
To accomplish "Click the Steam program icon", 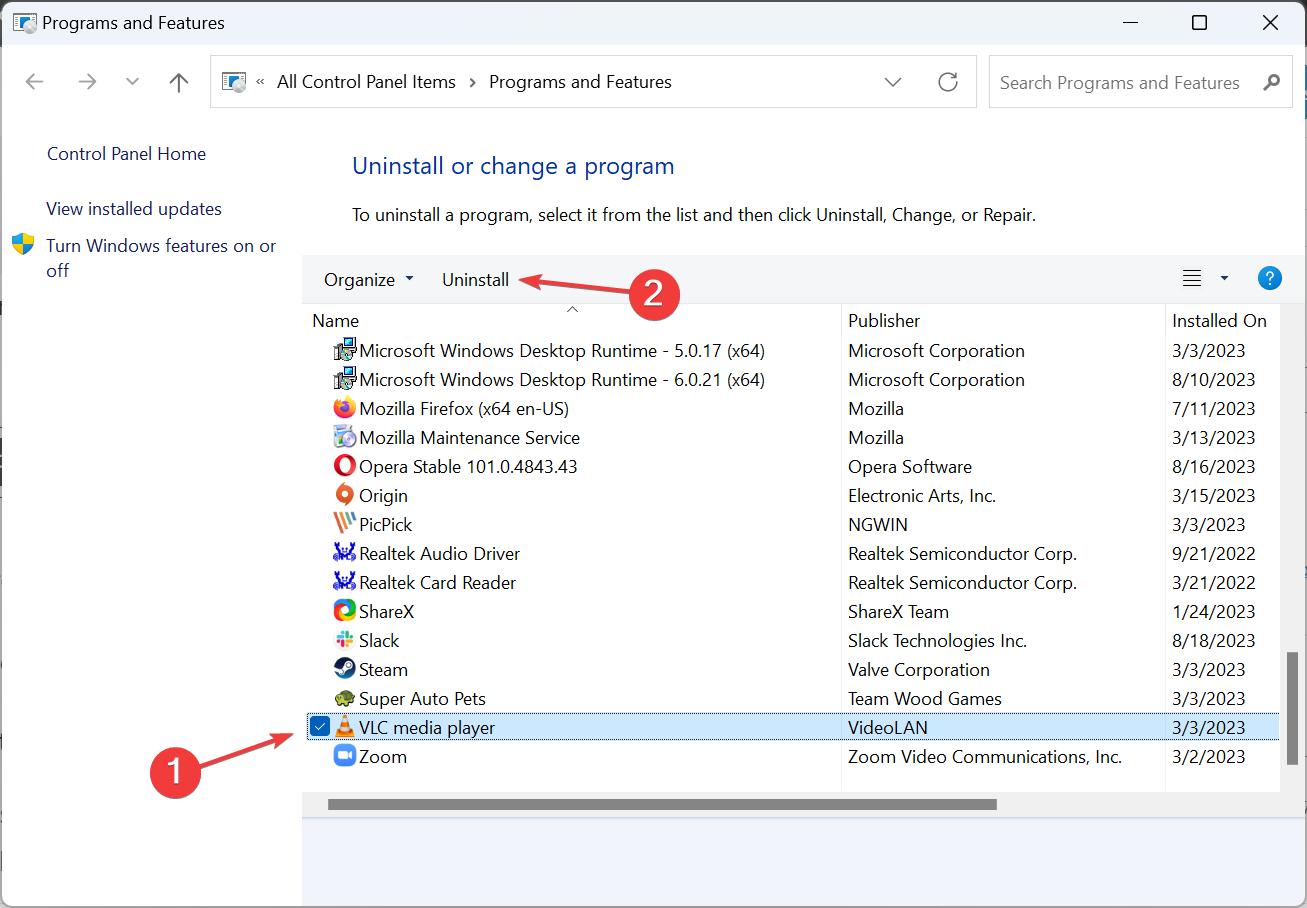I will pos(344,669).
